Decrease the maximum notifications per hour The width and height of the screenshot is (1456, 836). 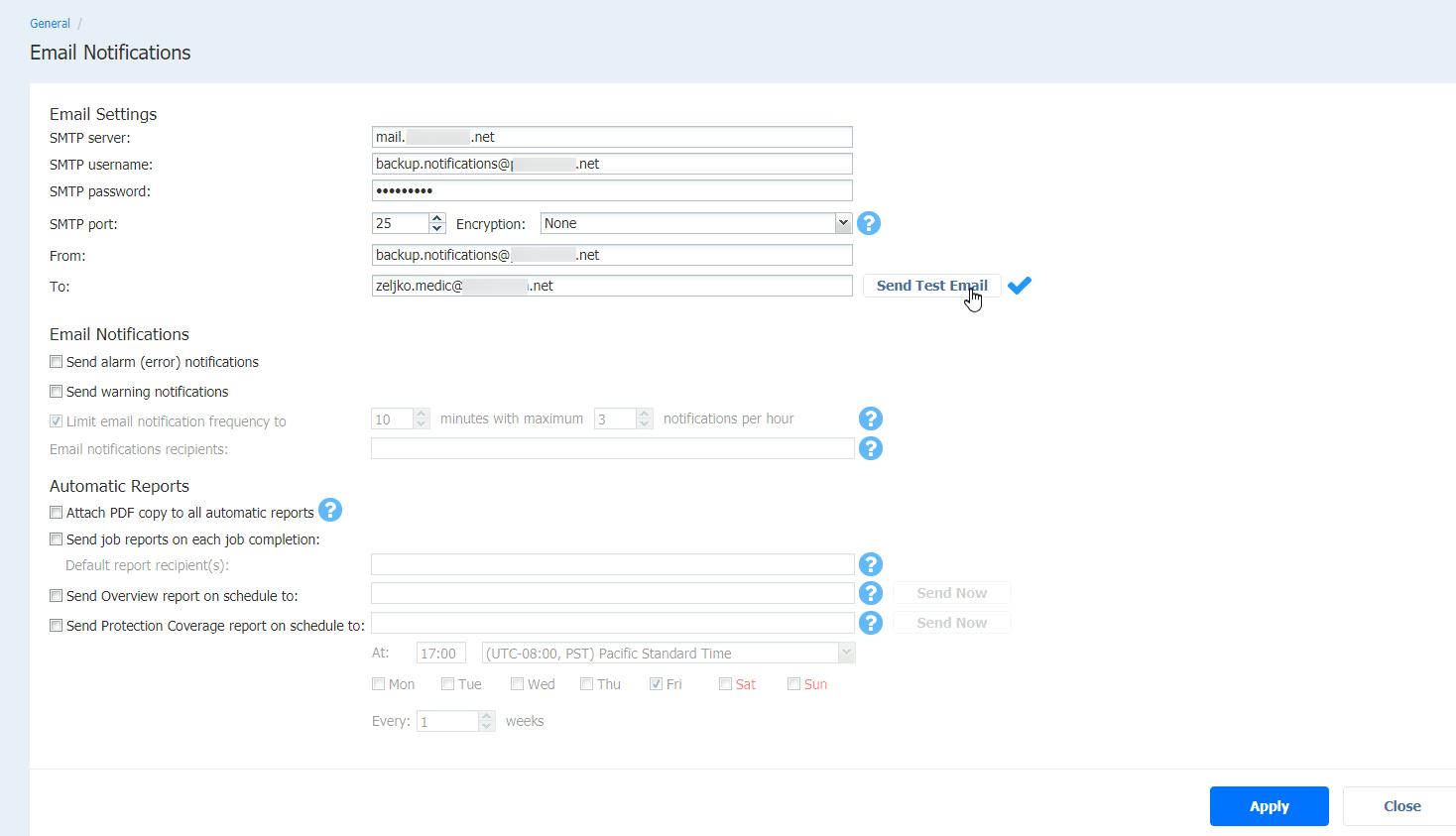645,423
